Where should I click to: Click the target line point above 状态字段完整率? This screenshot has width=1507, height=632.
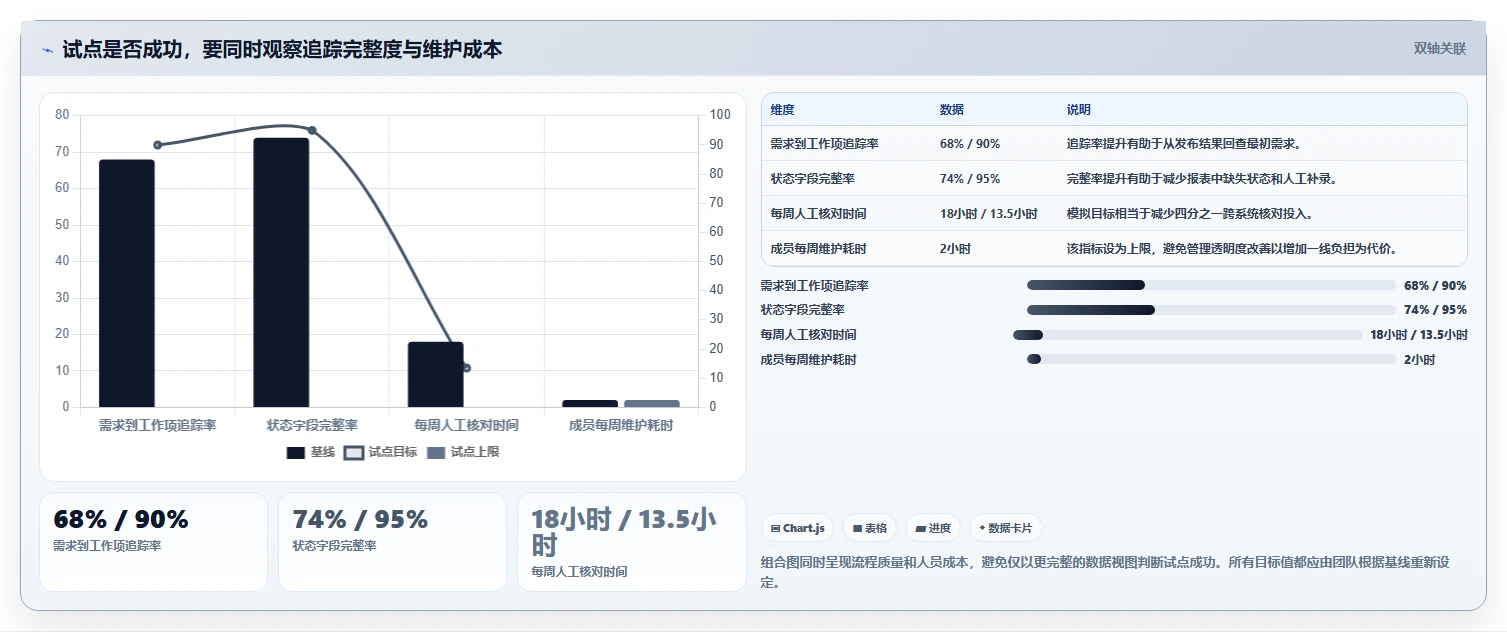tap(312, 131)
